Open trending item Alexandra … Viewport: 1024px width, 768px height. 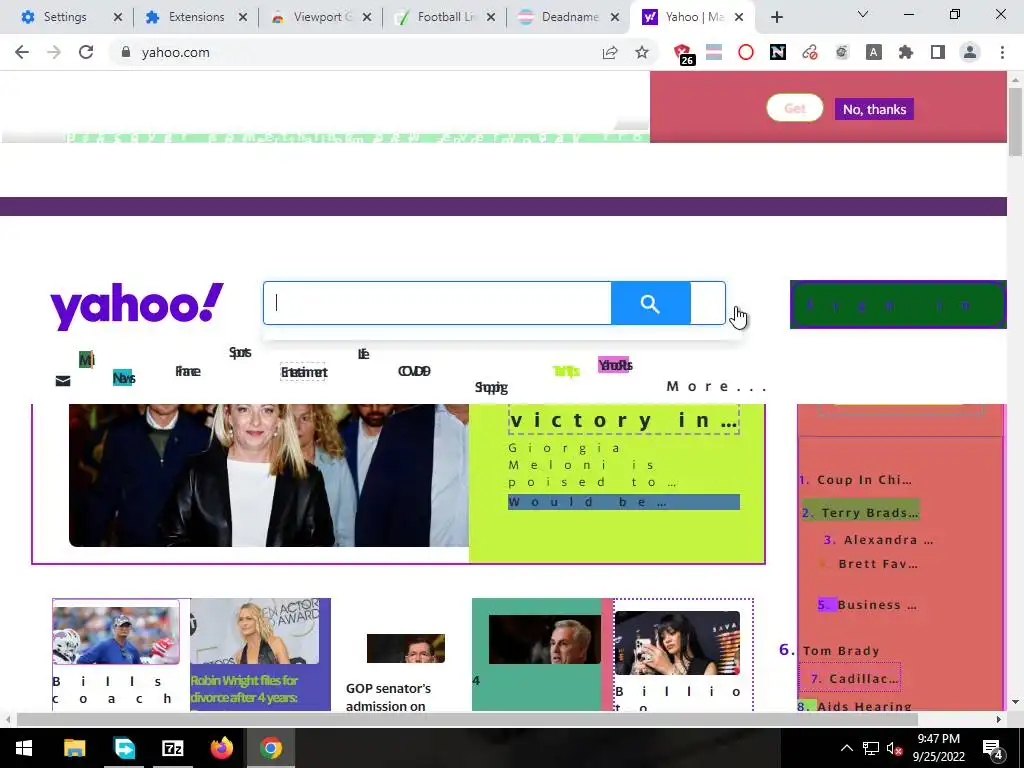887,540
